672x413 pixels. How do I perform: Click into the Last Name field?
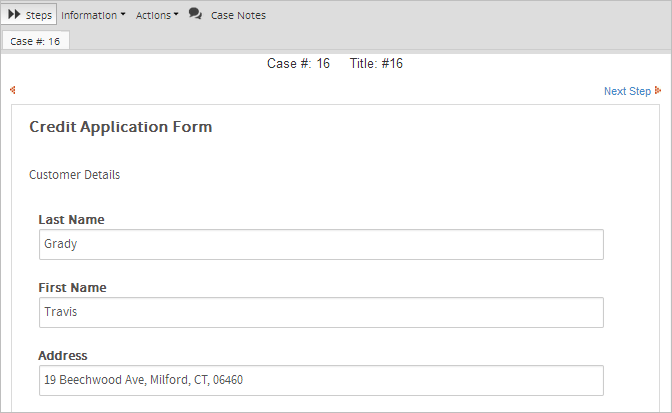tap(320, 244)
